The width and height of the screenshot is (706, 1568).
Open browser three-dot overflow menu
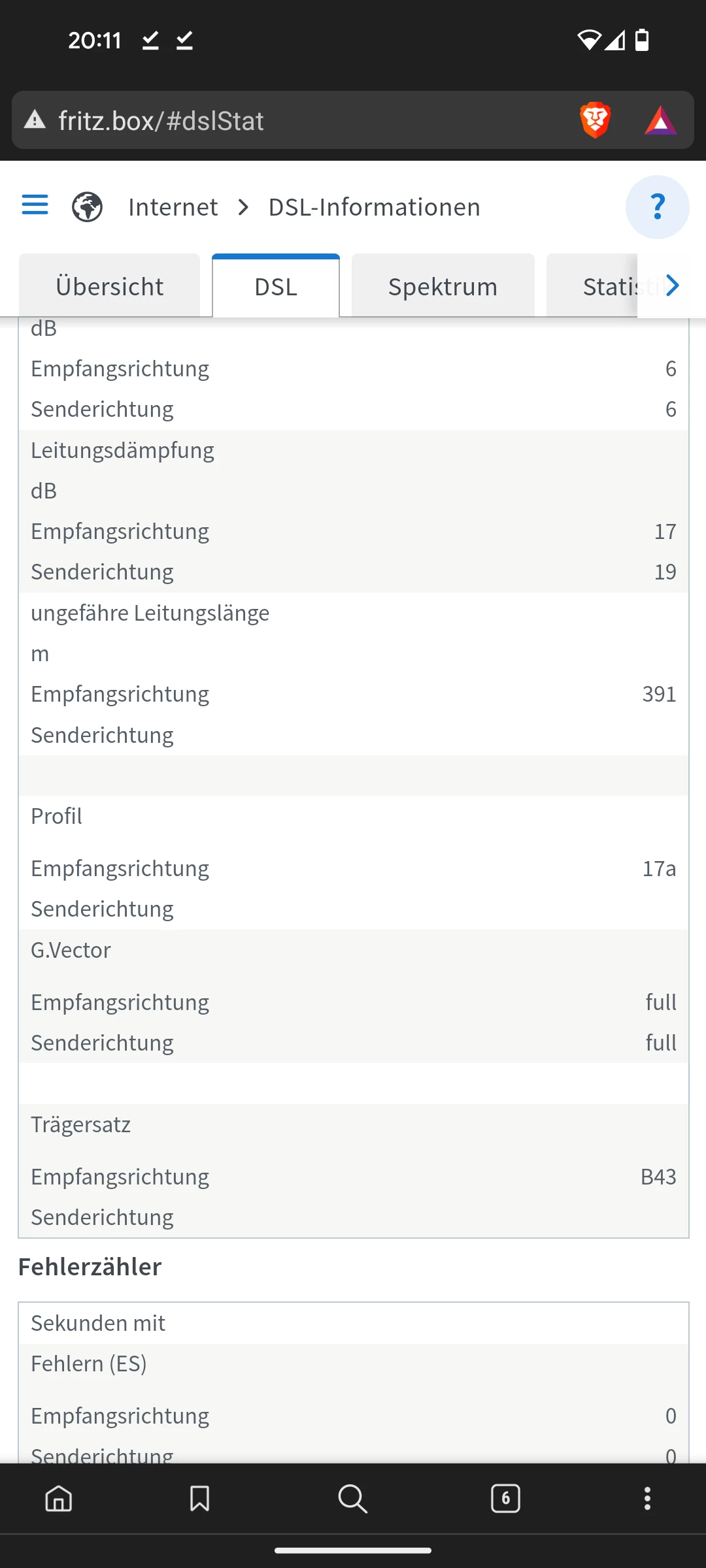point(647,1498)
